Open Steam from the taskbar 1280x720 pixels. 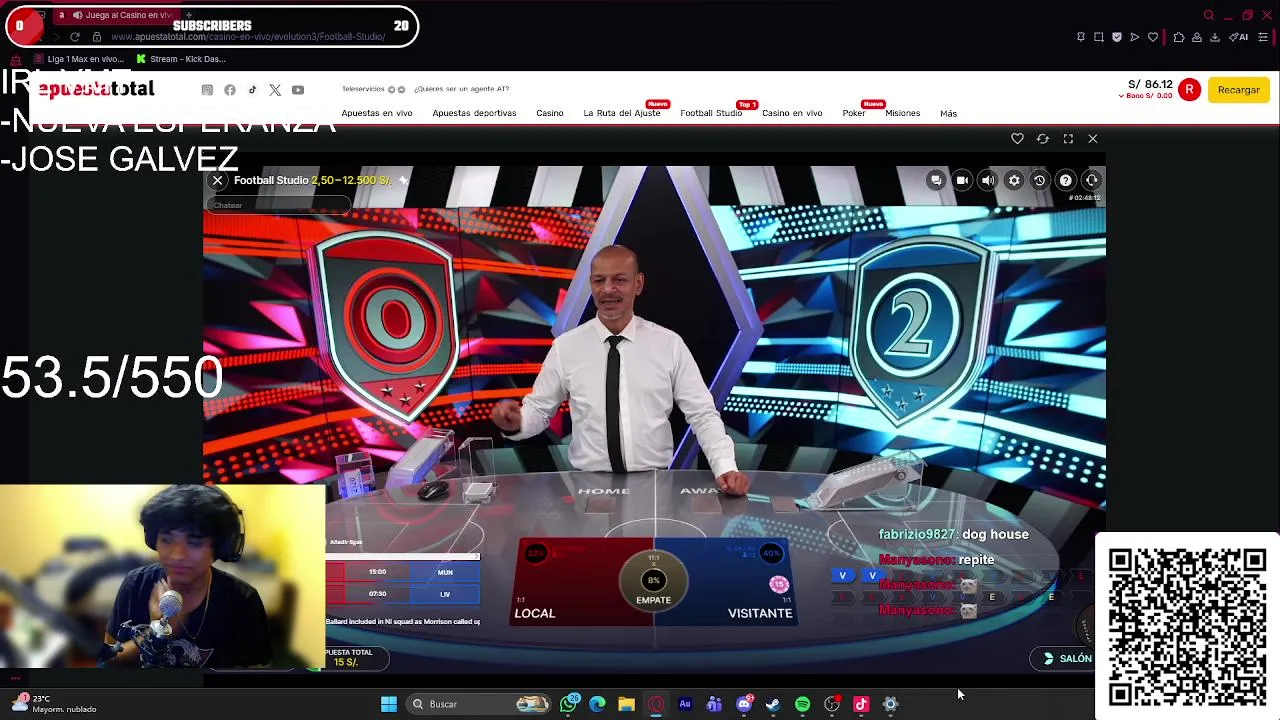pyautogui.click(x=773, y=704)
